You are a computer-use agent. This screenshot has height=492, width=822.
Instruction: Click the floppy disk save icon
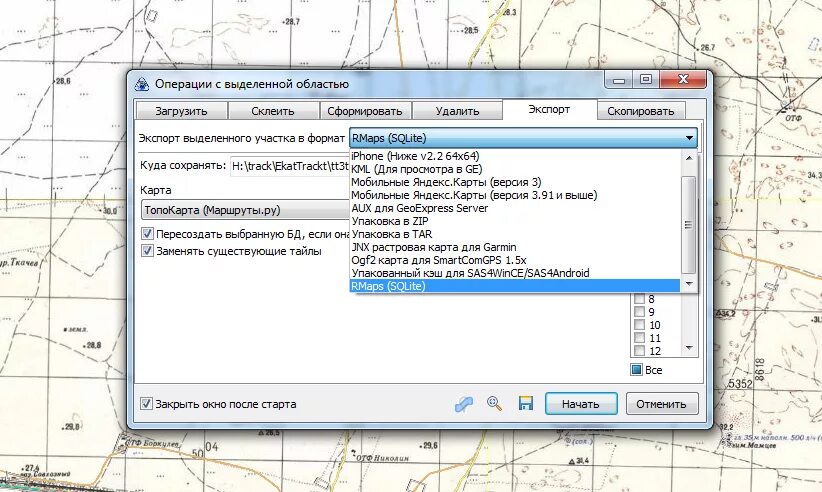point(525,403)
